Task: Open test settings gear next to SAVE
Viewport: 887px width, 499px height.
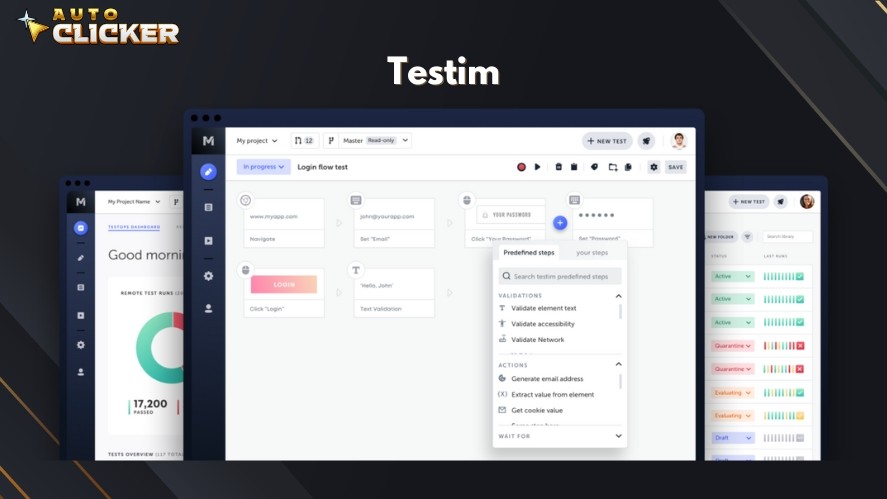Action: point(654,167)
